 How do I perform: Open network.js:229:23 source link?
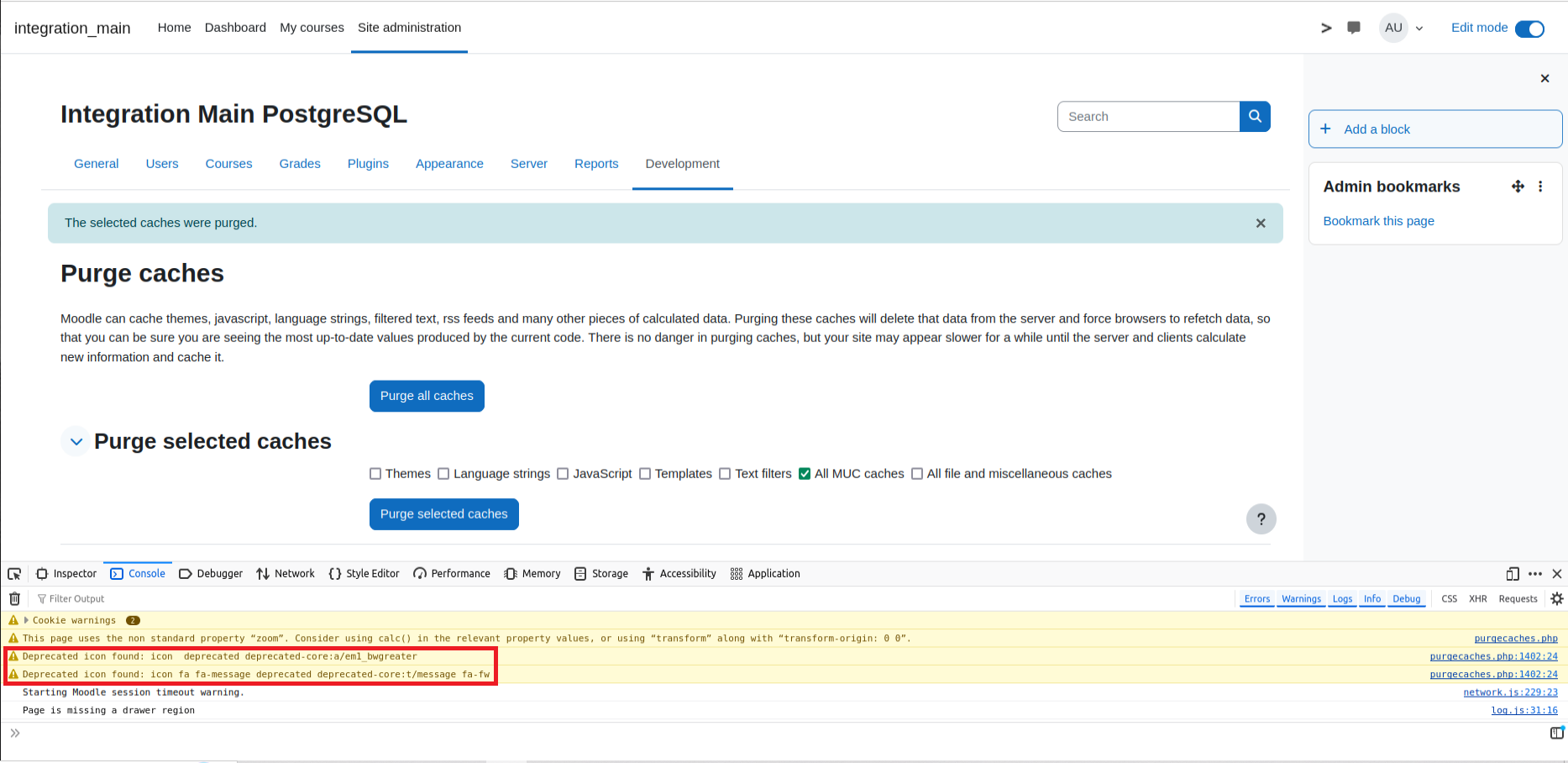click(x=1510, y=692)
